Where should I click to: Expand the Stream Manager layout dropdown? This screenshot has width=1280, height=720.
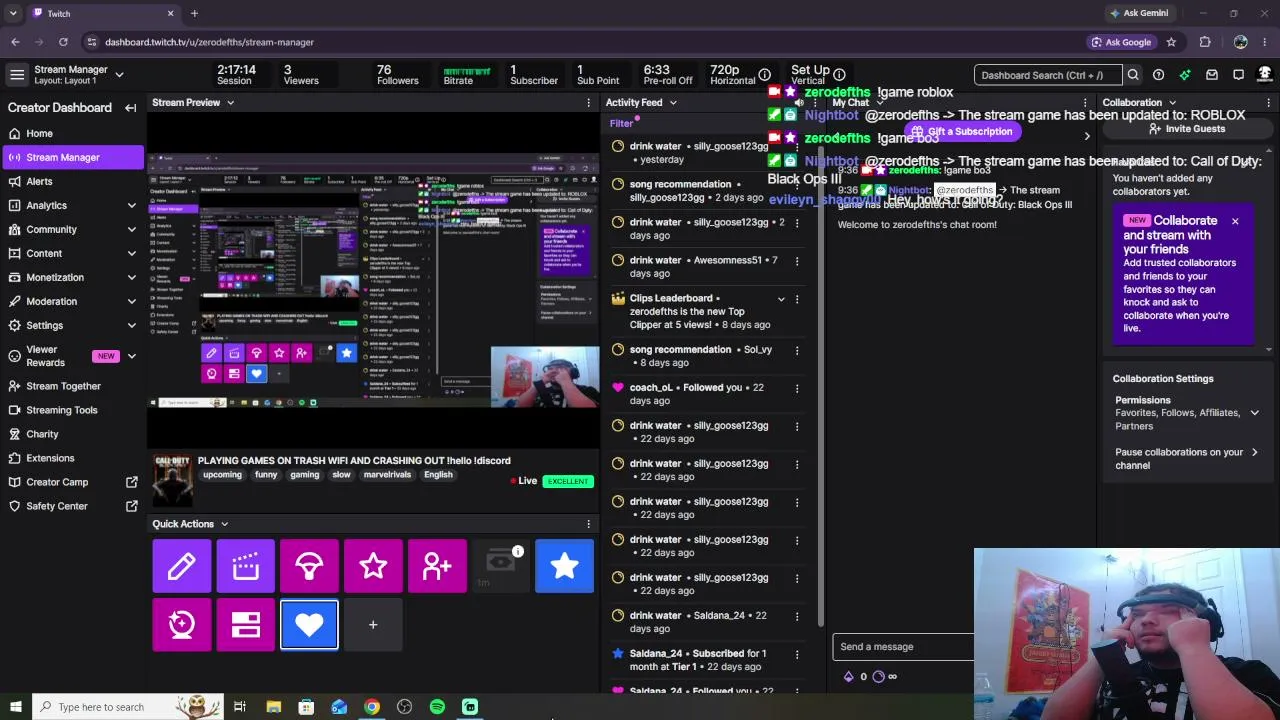[119, 75]
